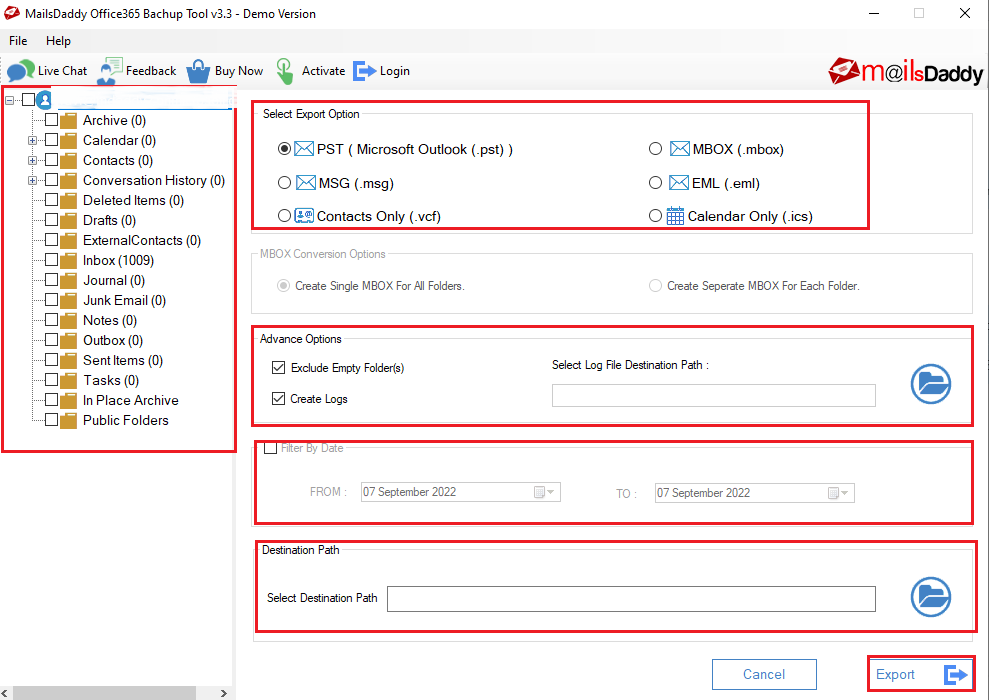This screenshot has height=700, width=989.
Task: Expand the Contacts tree node
Action: pyautogui.click(x=32, y=160)
